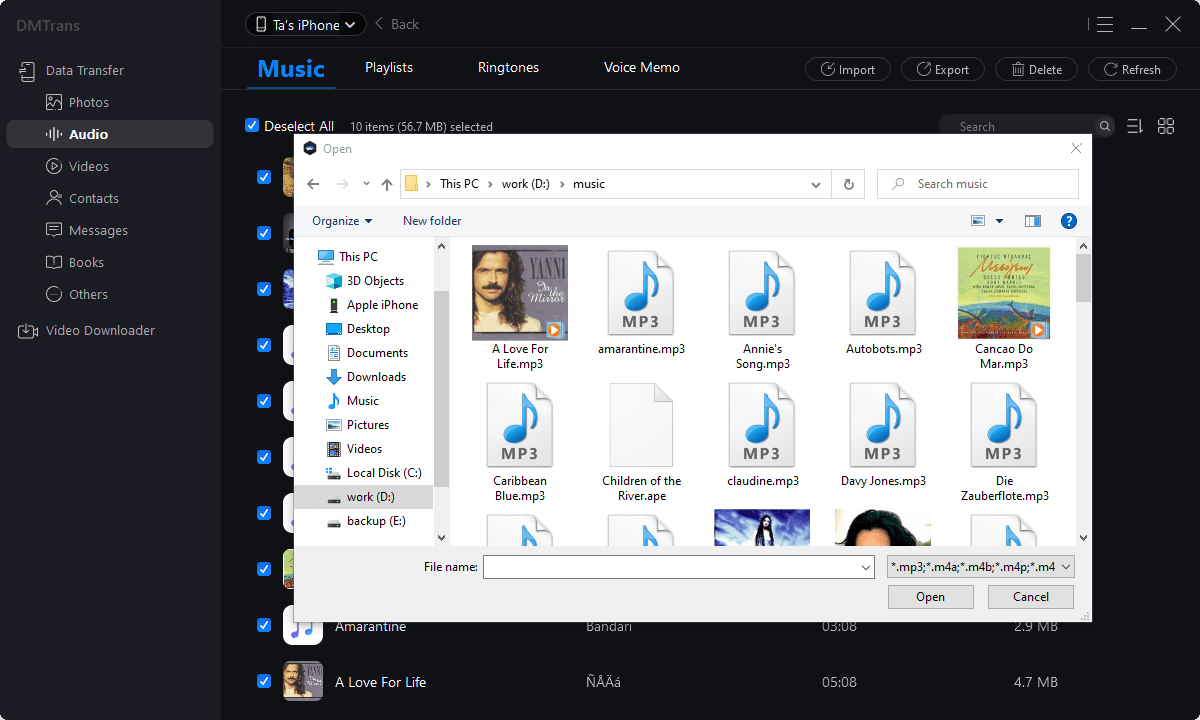Click the Delete button
The width and height of the screenshot is (1200, 720).
1037,69
